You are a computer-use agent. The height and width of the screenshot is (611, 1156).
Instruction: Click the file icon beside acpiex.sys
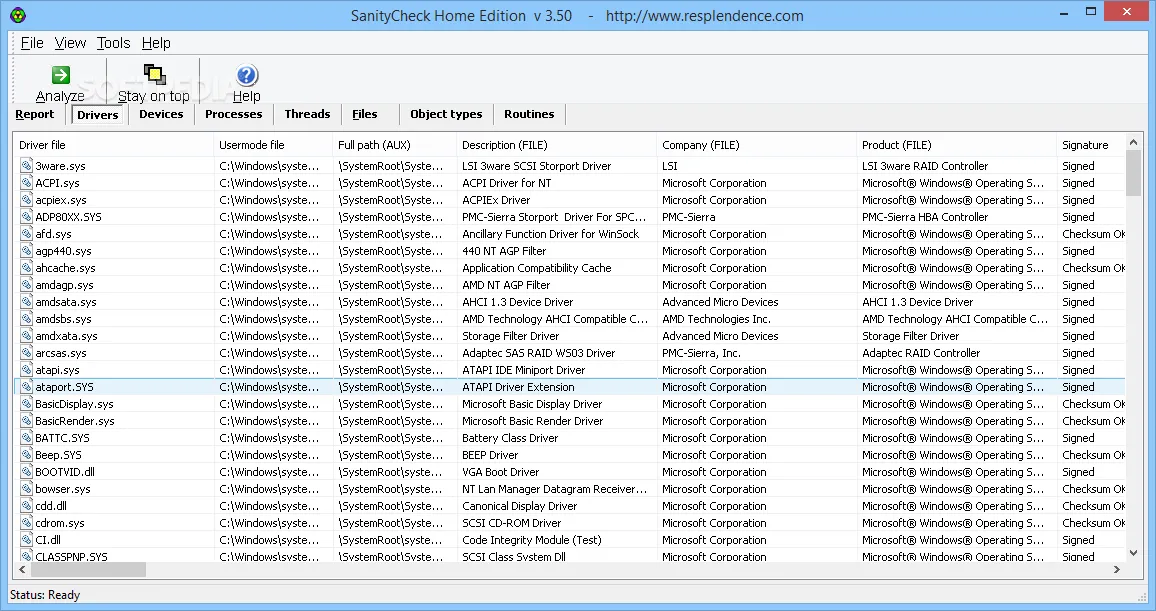tap(27, 200)
